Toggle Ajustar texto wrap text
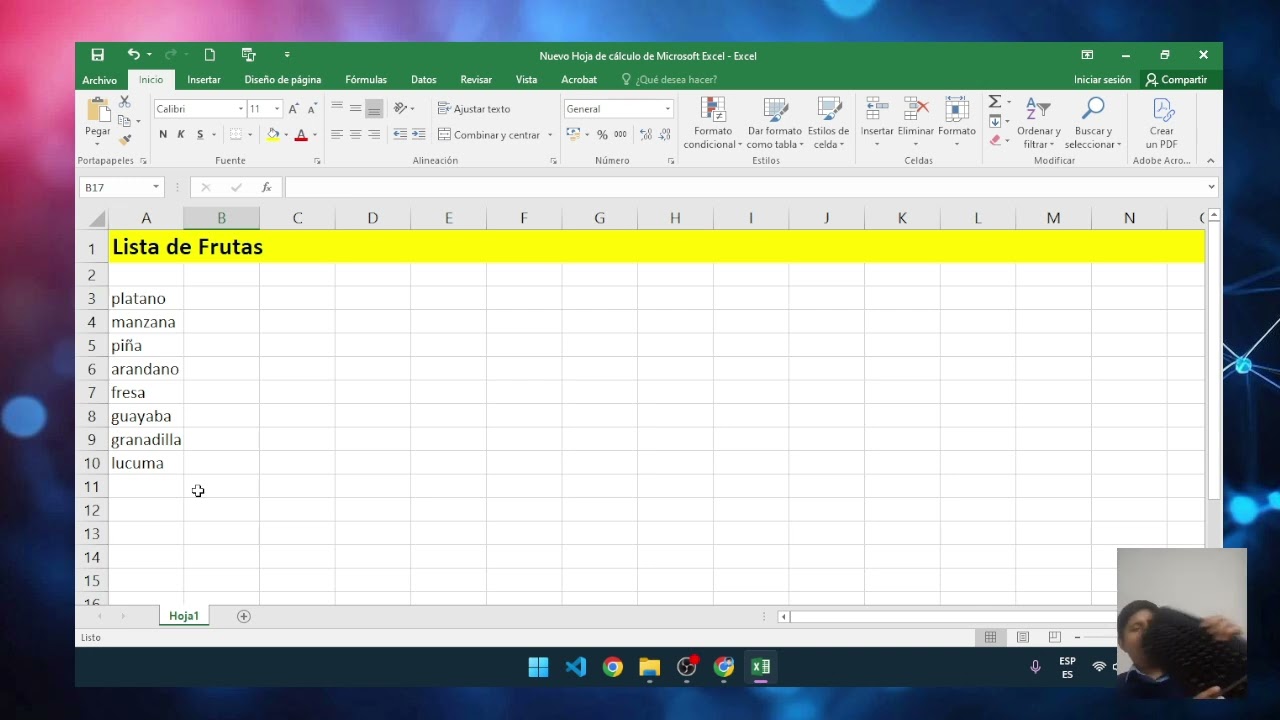 pos(474,108)
